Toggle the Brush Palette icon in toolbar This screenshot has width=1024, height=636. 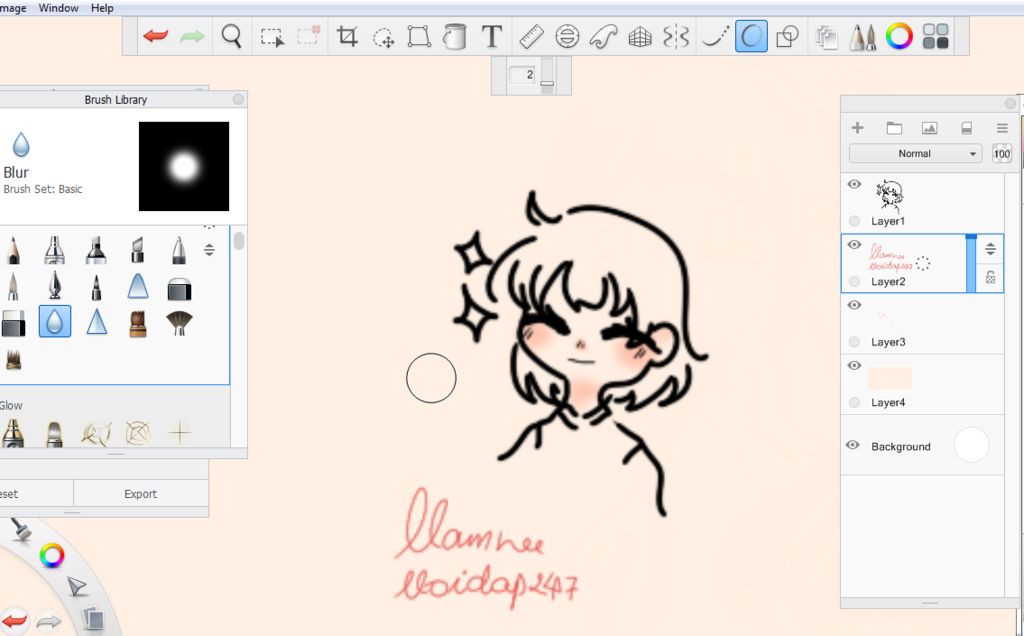point(863,37)
